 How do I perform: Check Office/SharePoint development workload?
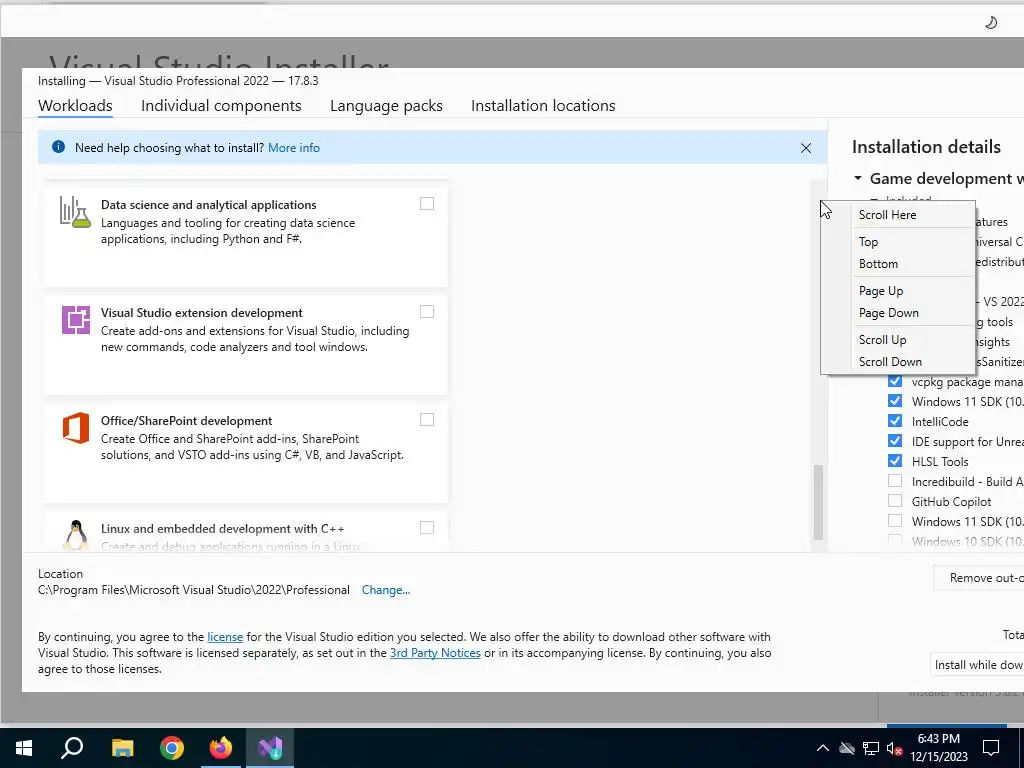(x=426, y=419)
